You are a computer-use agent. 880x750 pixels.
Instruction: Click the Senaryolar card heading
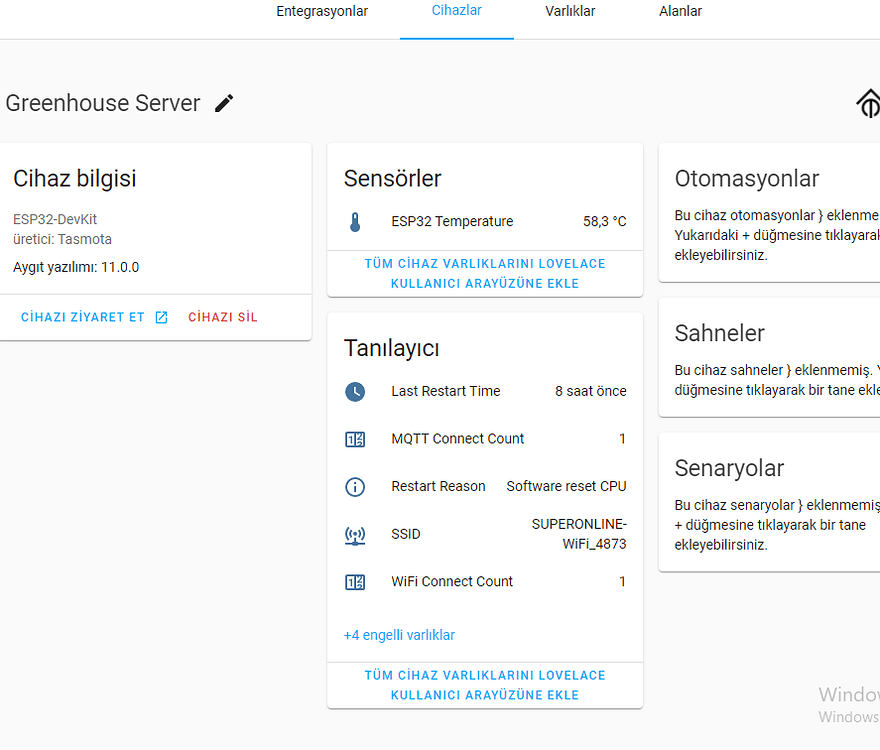(x=729, y=469)
